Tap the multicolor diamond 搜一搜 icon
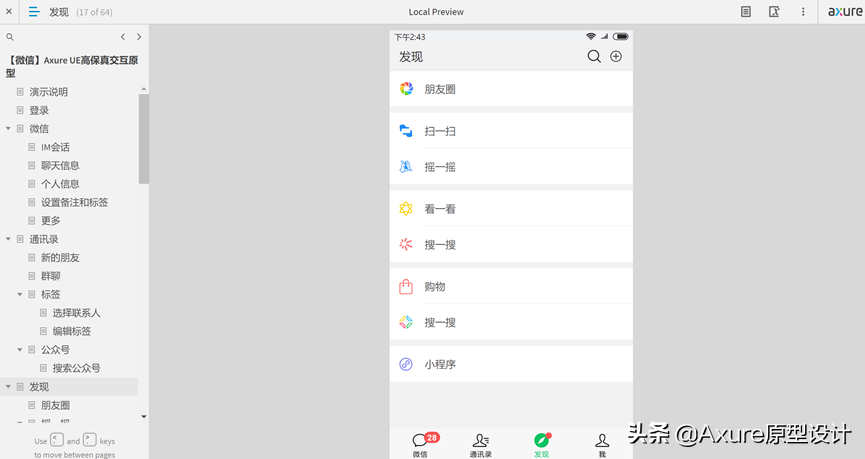 tap(406, 322)
